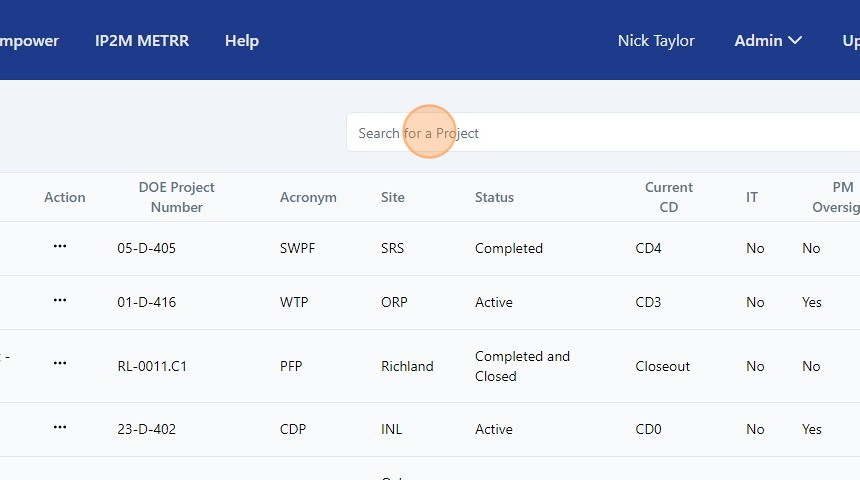Click the Completed and Closed status cell
Viewport: 860px width, 480px height.
pyautogui.click(x=522, y=366)
